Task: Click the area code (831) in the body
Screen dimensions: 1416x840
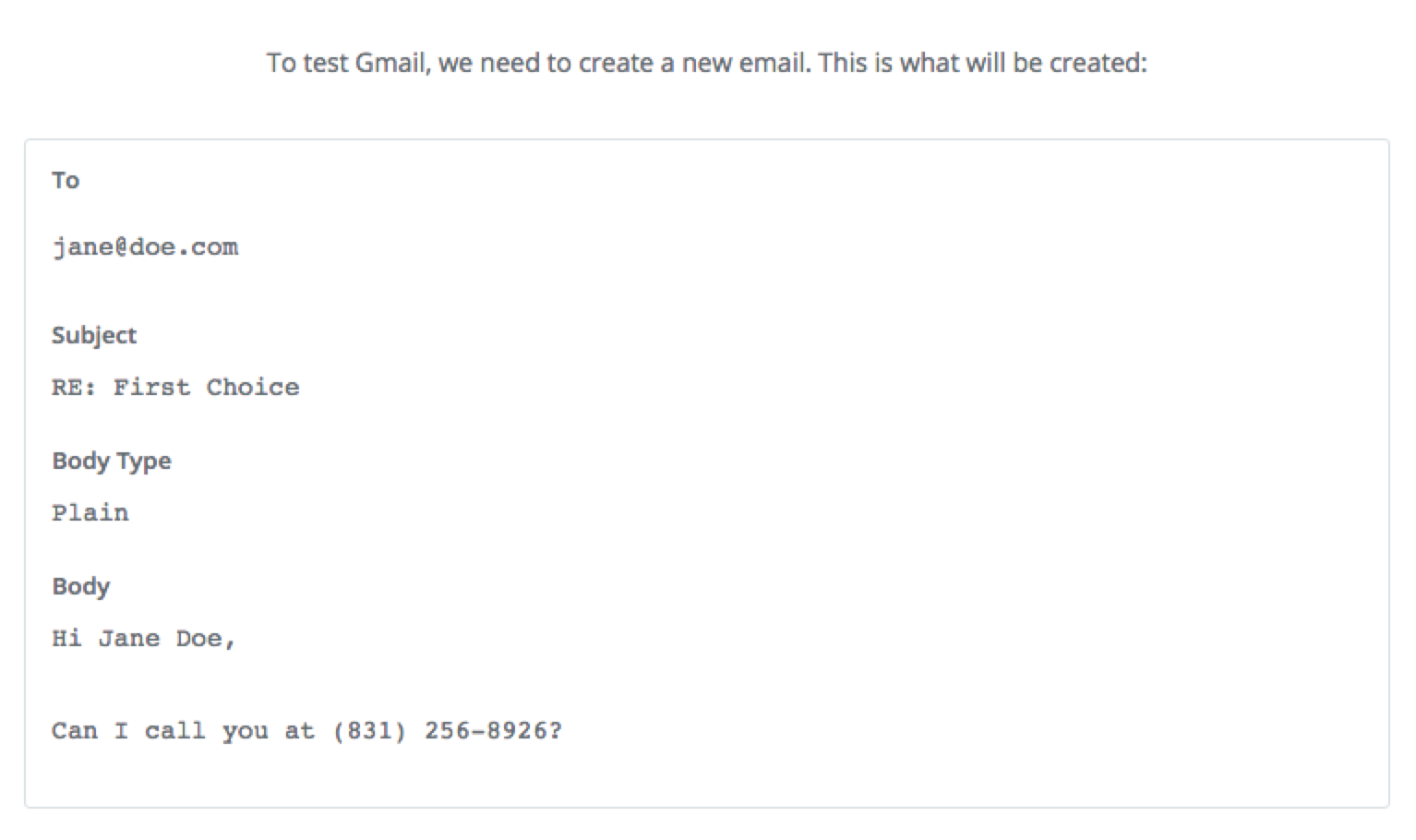Action: (369, 731)
